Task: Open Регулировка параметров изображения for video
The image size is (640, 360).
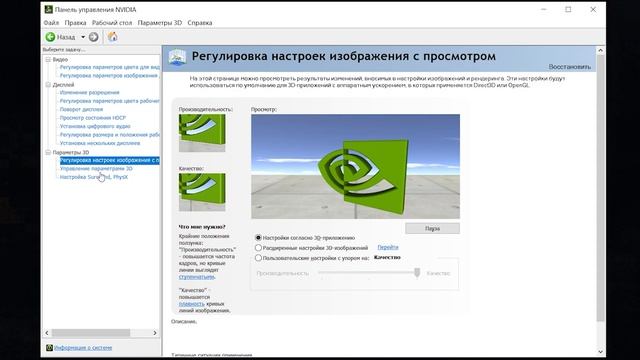Action: [109, 76]
